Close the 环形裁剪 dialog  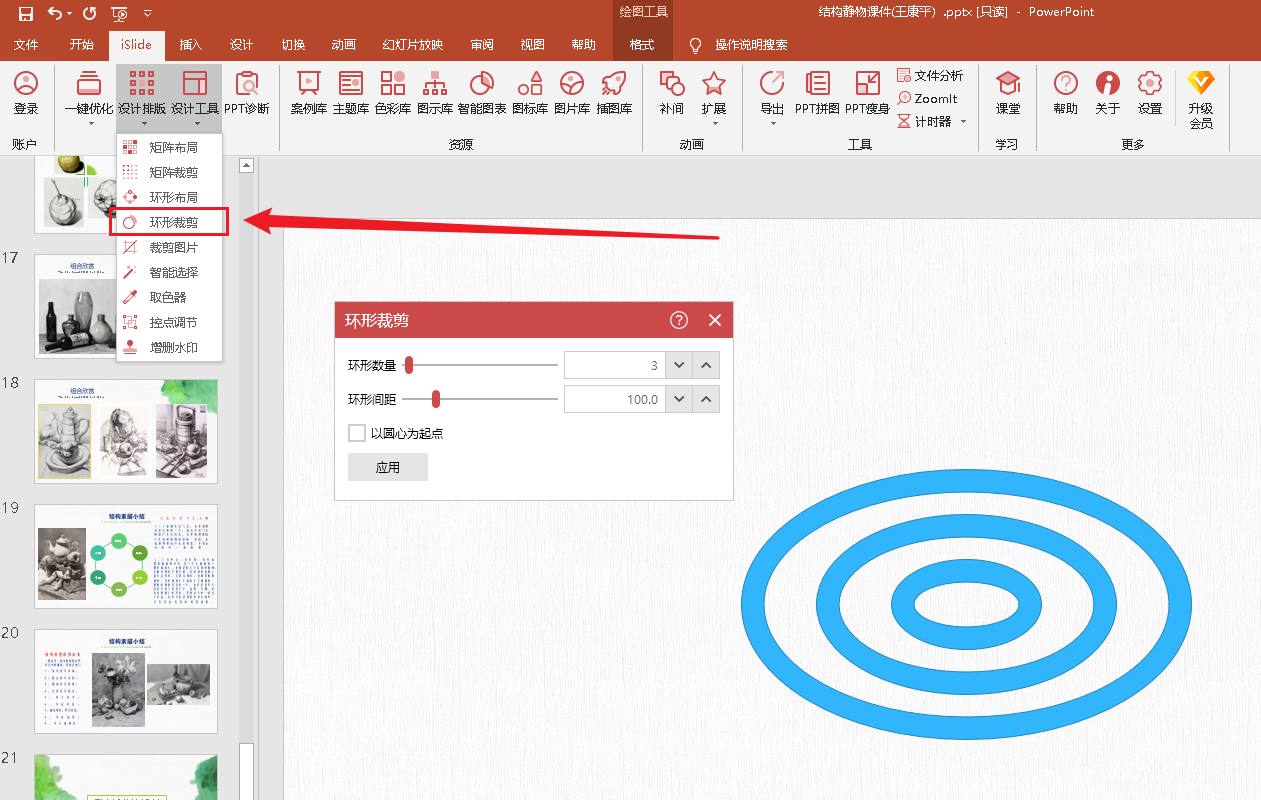[714, 320]
